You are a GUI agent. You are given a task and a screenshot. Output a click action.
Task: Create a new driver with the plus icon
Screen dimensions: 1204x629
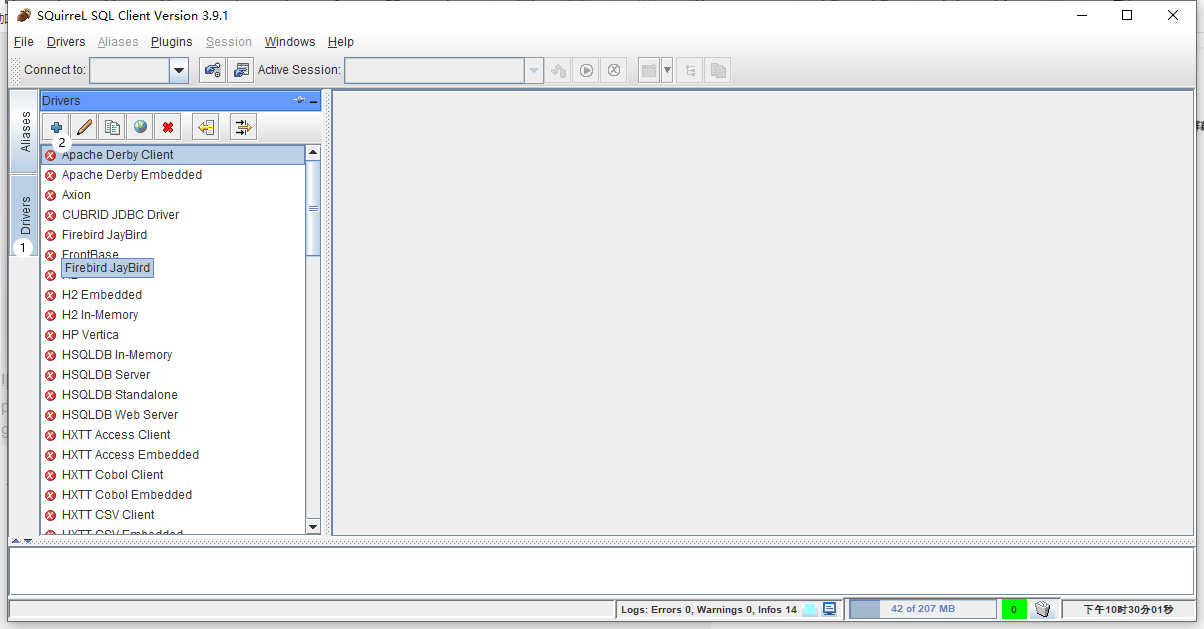(56, 127)
